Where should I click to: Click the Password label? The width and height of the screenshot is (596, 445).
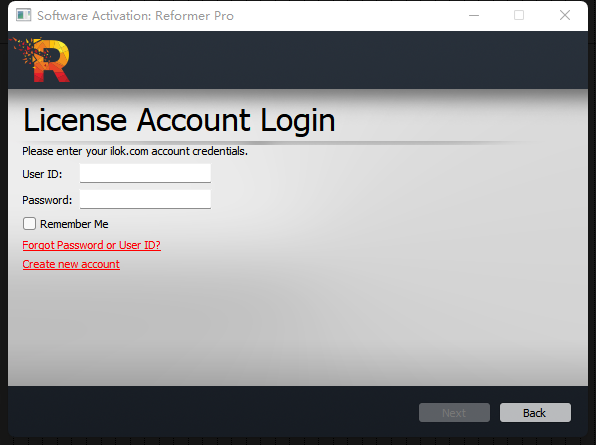[47, 200]
